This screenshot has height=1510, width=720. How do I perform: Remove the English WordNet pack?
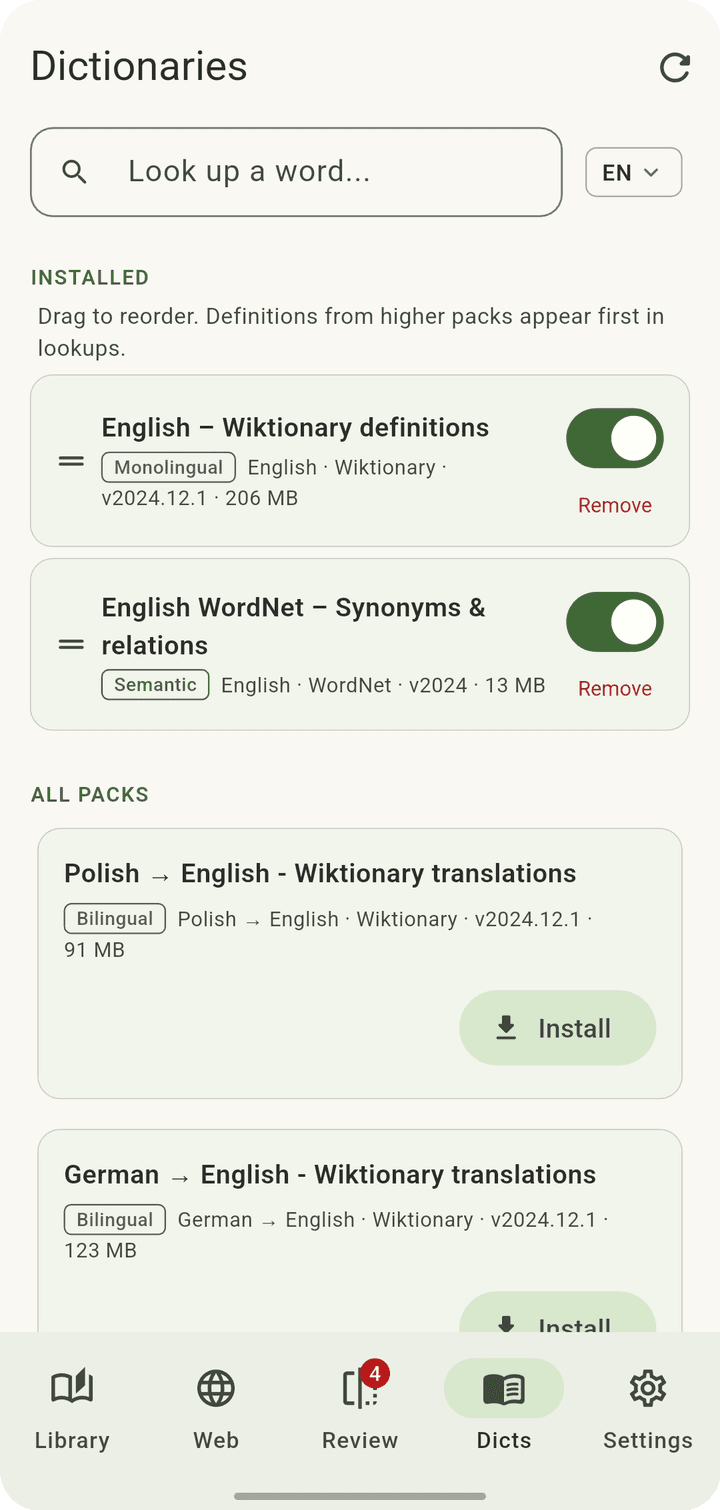coord(615,689)
